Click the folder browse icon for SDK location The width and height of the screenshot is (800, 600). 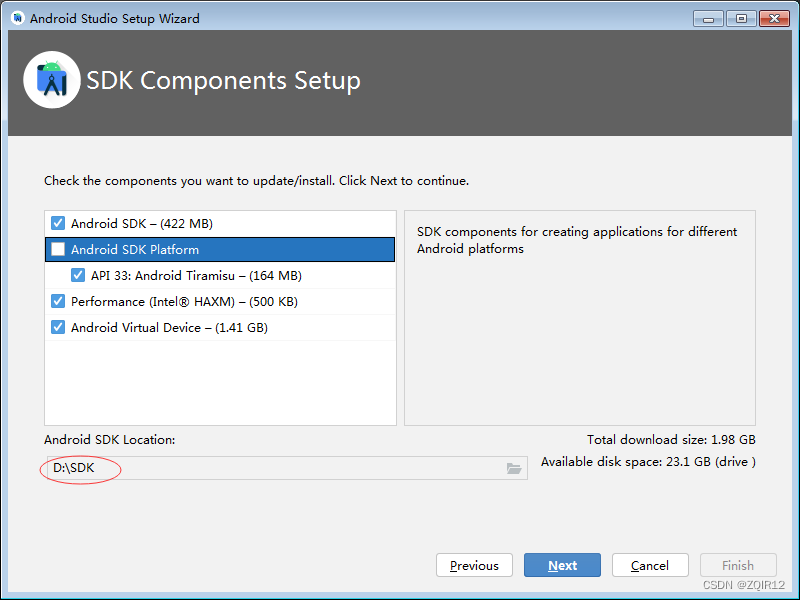(514, 468)
